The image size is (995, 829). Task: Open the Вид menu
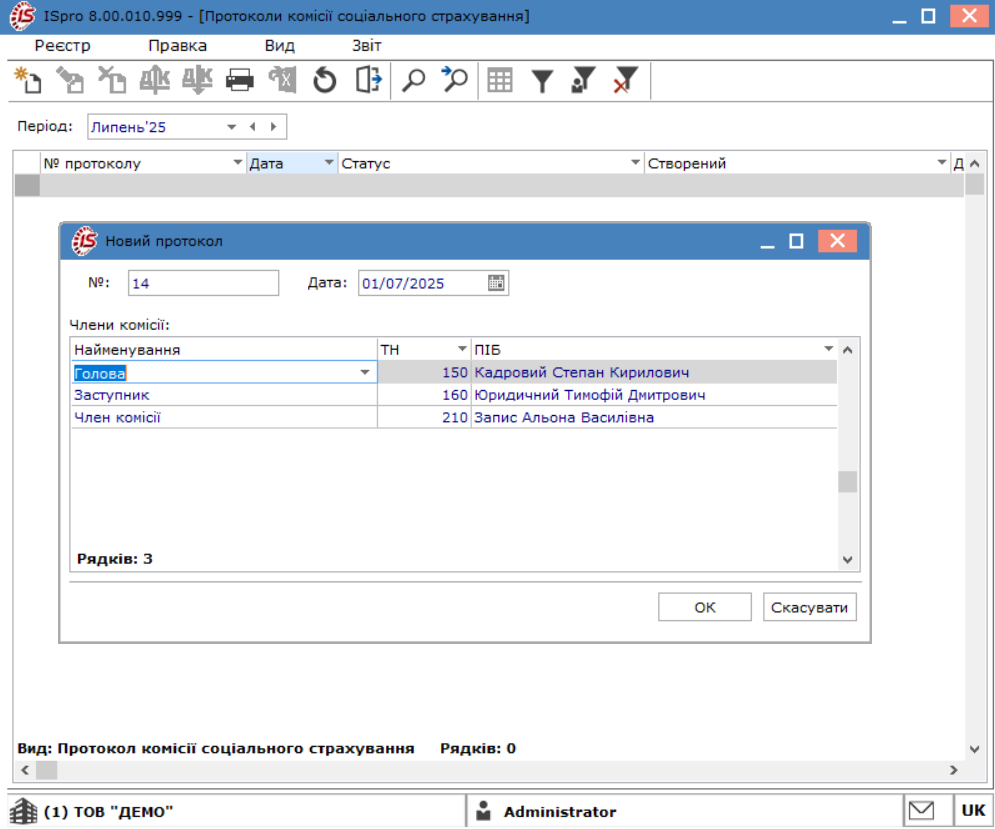click(279, 46)
